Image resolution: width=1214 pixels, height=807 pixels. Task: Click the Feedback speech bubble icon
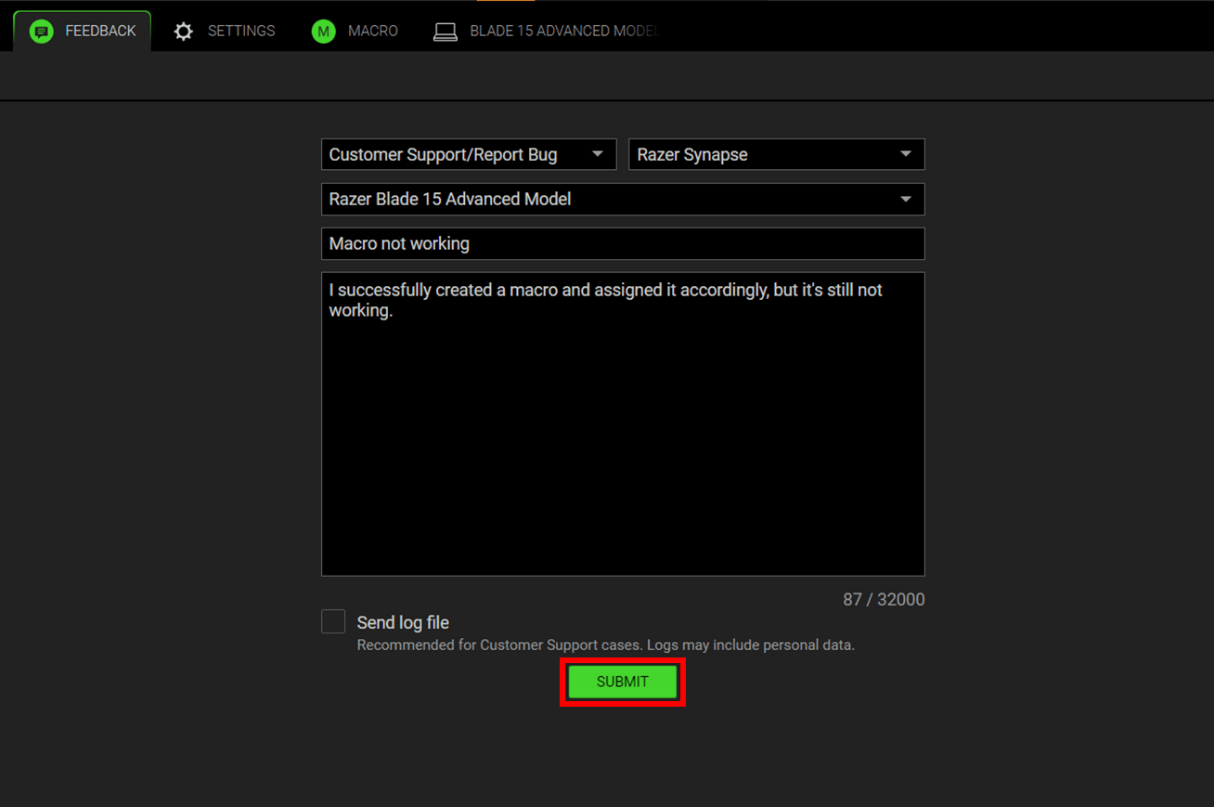point(41,32)
